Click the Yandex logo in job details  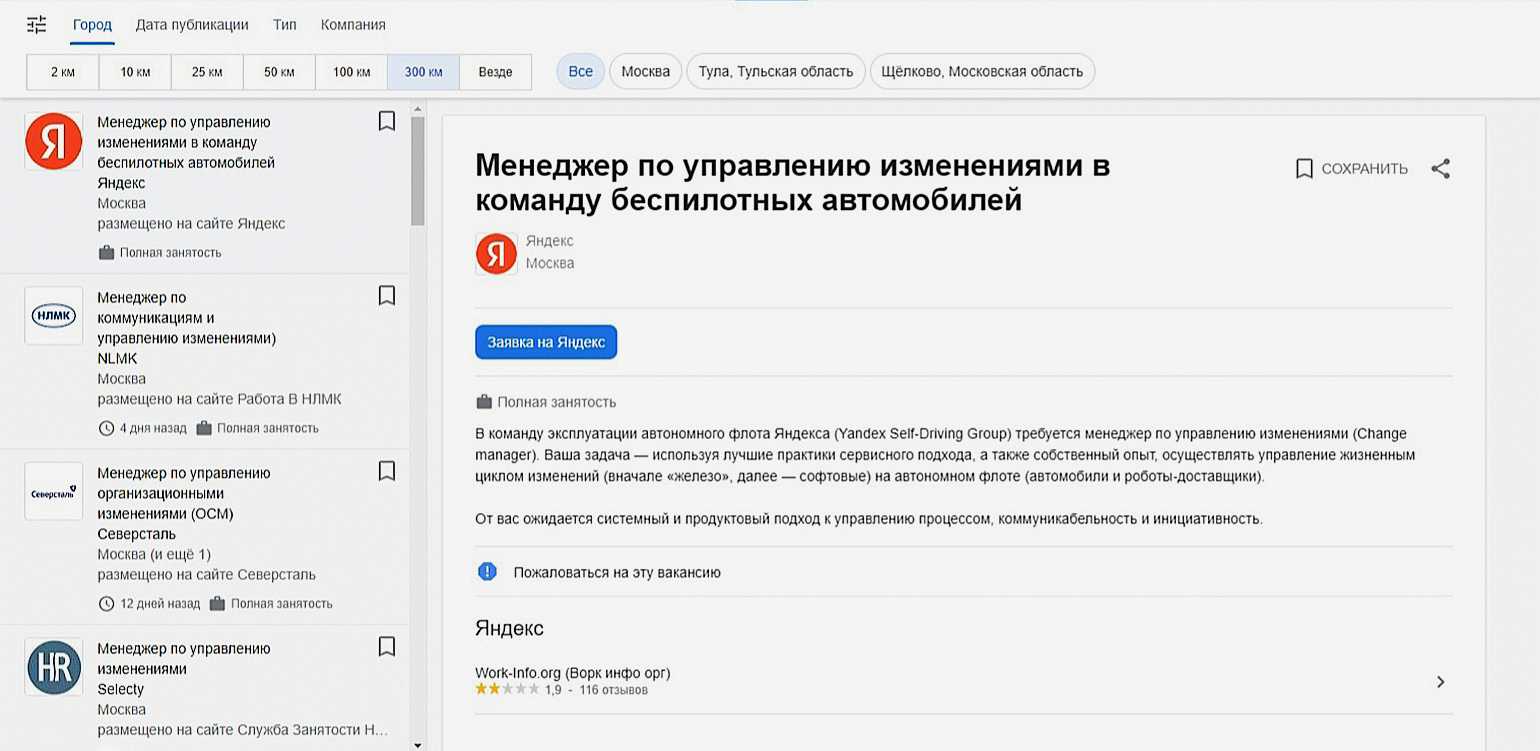[496, 253]
